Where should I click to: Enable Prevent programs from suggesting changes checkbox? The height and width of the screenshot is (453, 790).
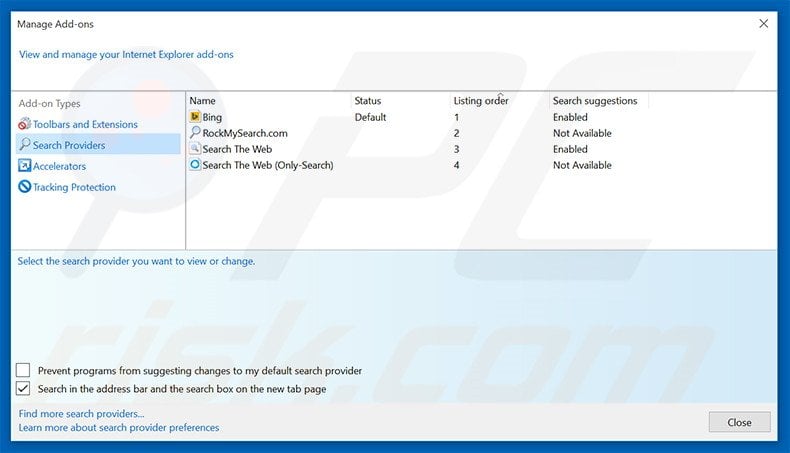tap(23, 370)
